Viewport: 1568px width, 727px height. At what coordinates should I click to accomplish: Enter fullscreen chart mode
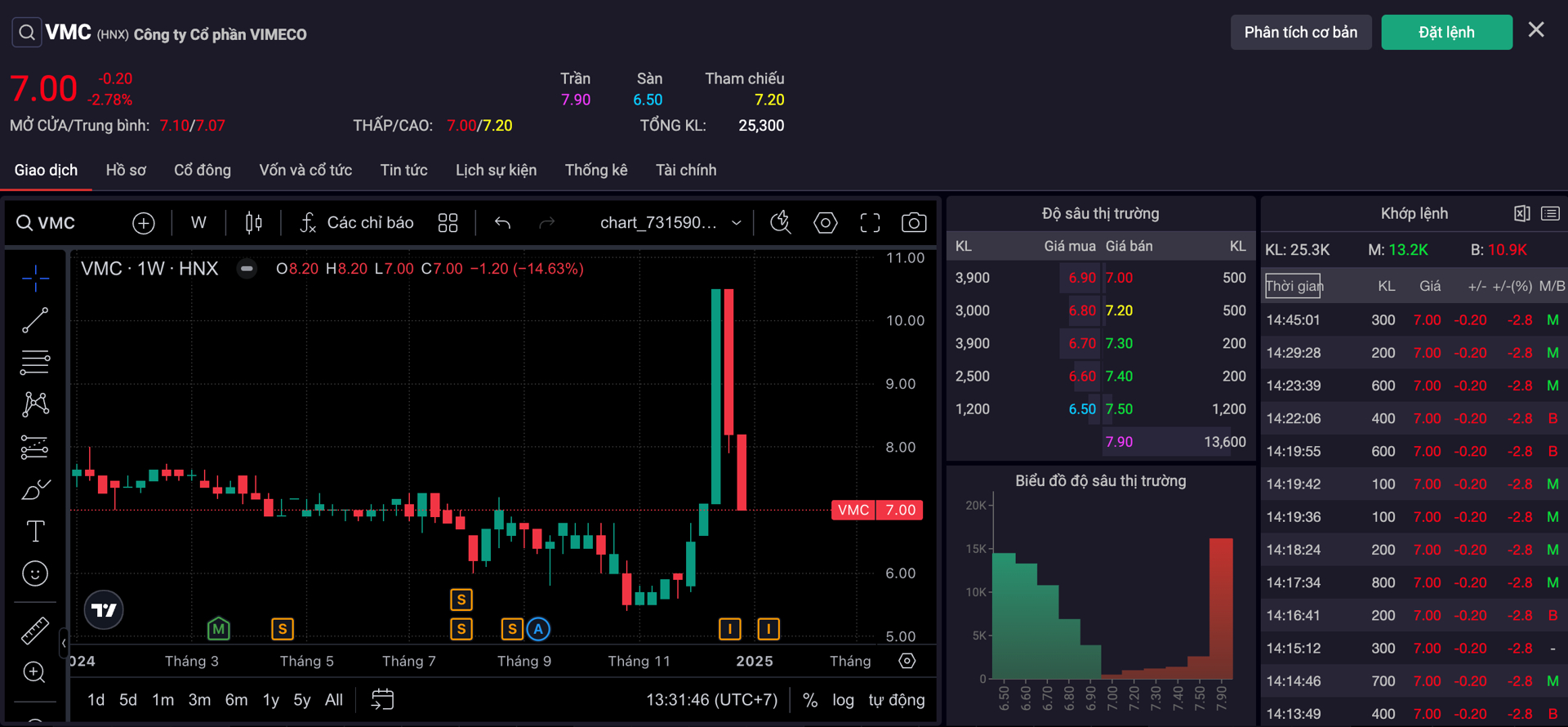870,223
